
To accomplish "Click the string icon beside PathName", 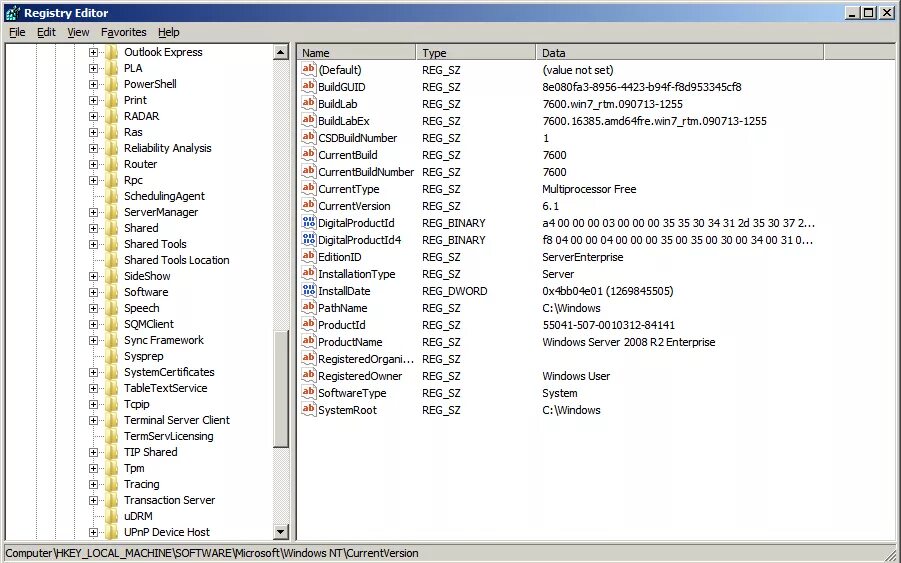I will click(309, 307).
